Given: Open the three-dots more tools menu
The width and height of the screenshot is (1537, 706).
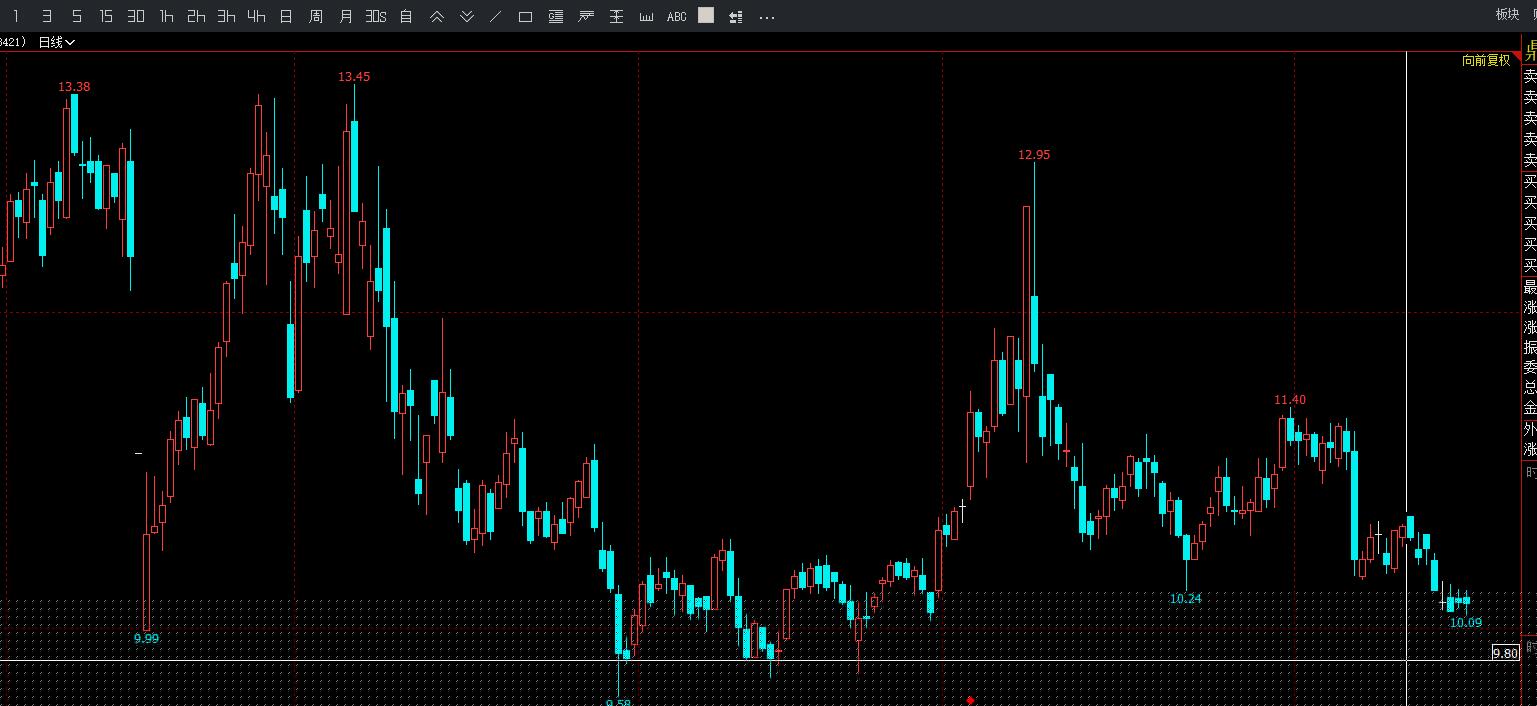Looking at the screenshot, I should point(767,16).
